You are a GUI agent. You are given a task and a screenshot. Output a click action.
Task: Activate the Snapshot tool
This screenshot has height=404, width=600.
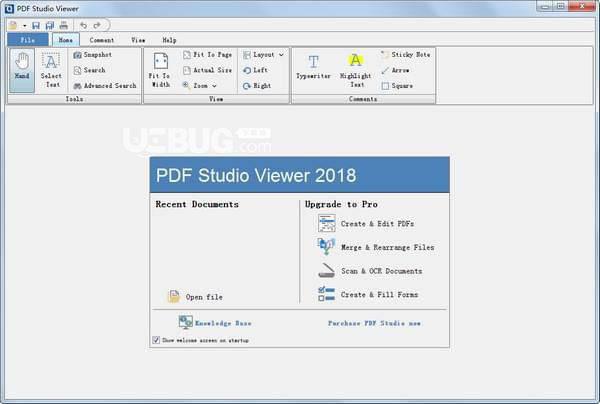pos(93,55)
